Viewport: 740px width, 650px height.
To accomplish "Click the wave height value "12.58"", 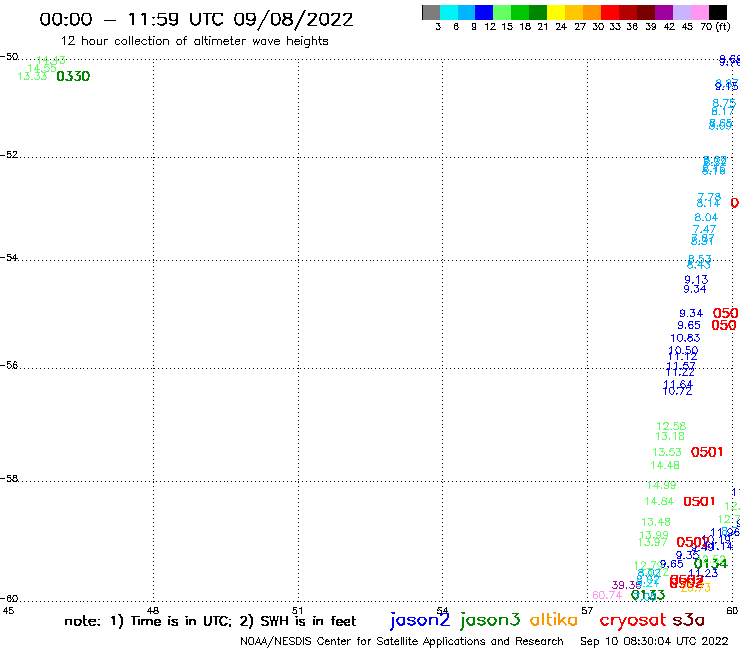I will (x=671, y=426).
